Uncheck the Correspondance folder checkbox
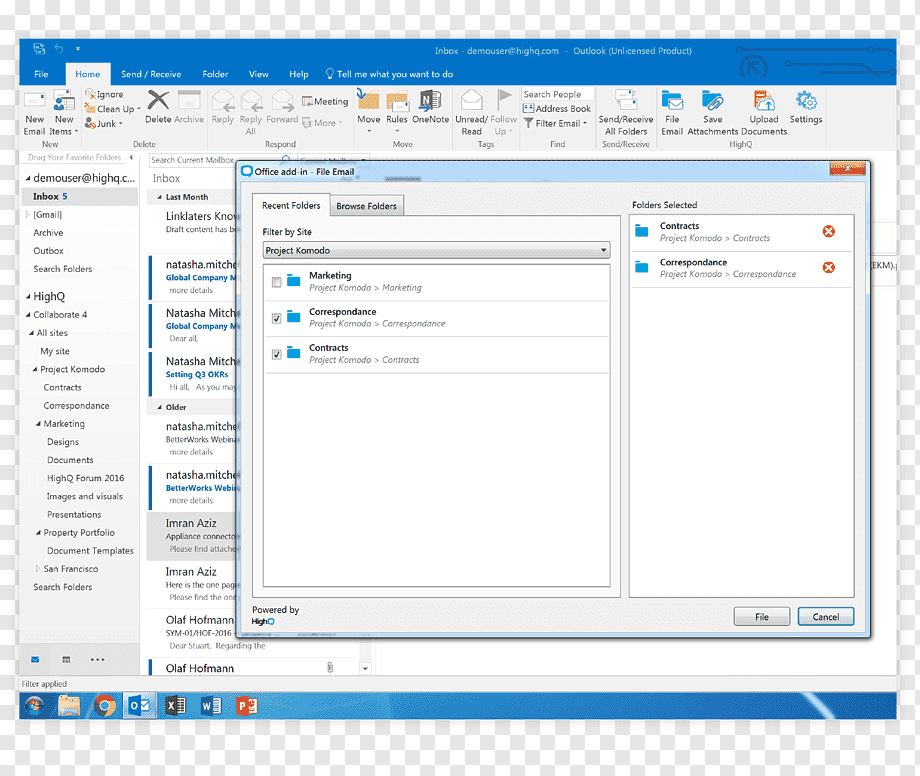Screen dimensions: 920x776 [x=276, y=318]
